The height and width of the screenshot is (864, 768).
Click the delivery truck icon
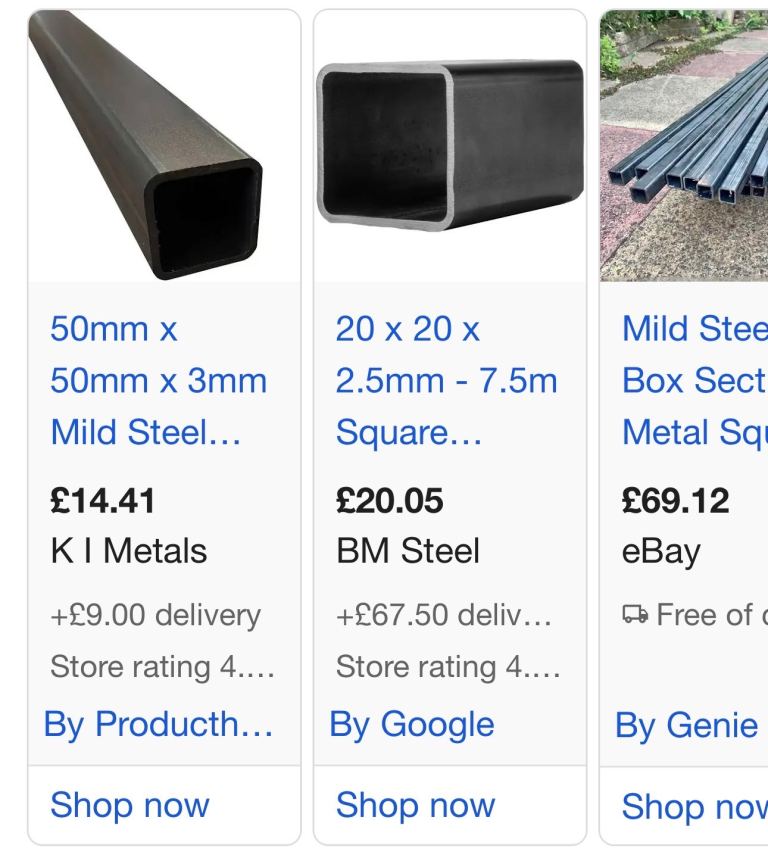coord(634,615)
